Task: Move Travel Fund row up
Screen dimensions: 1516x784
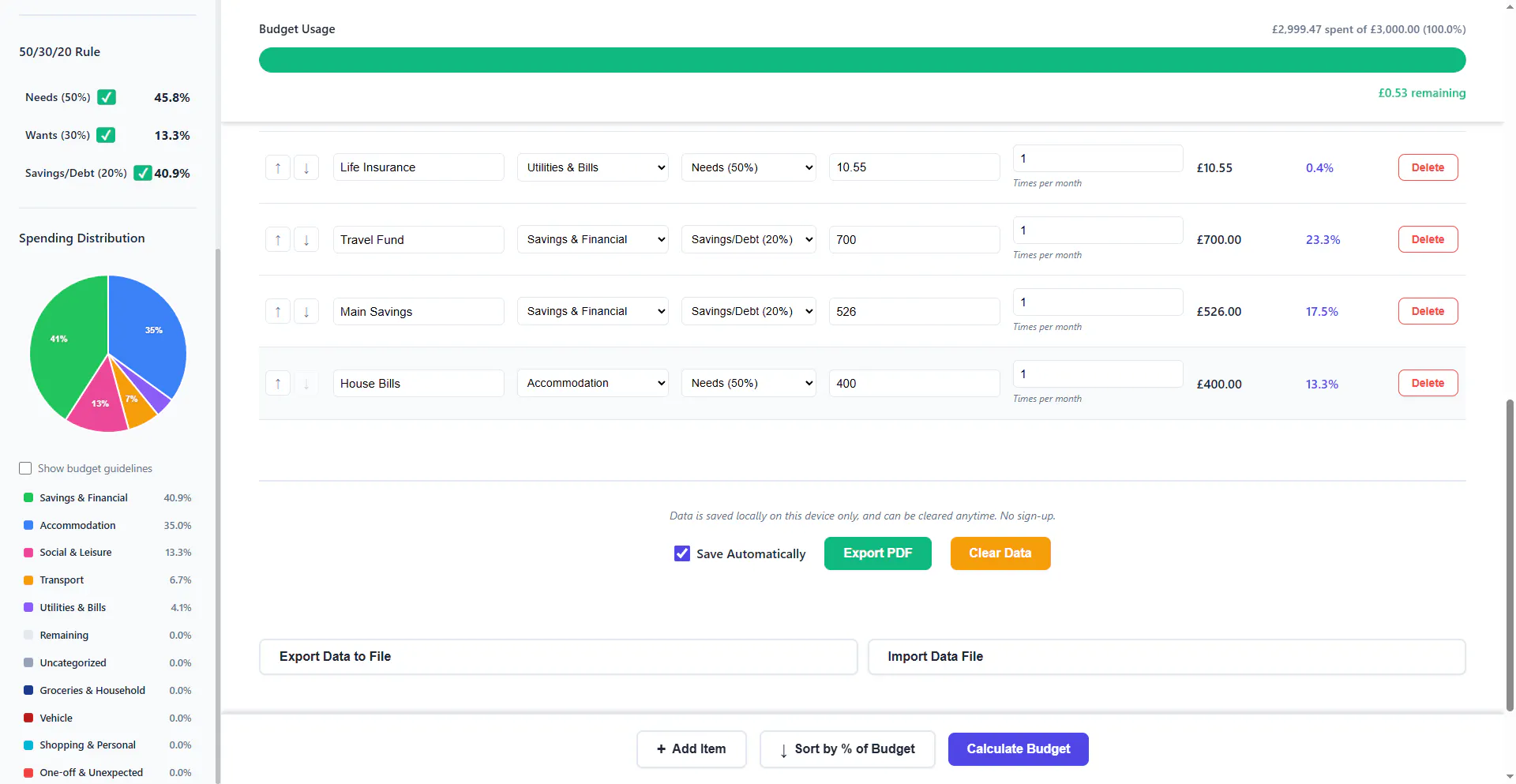Action: (278, 239)
